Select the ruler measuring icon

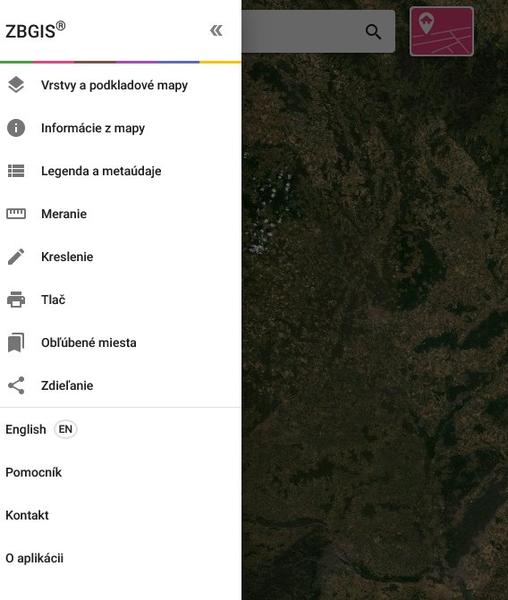point(16,214)
